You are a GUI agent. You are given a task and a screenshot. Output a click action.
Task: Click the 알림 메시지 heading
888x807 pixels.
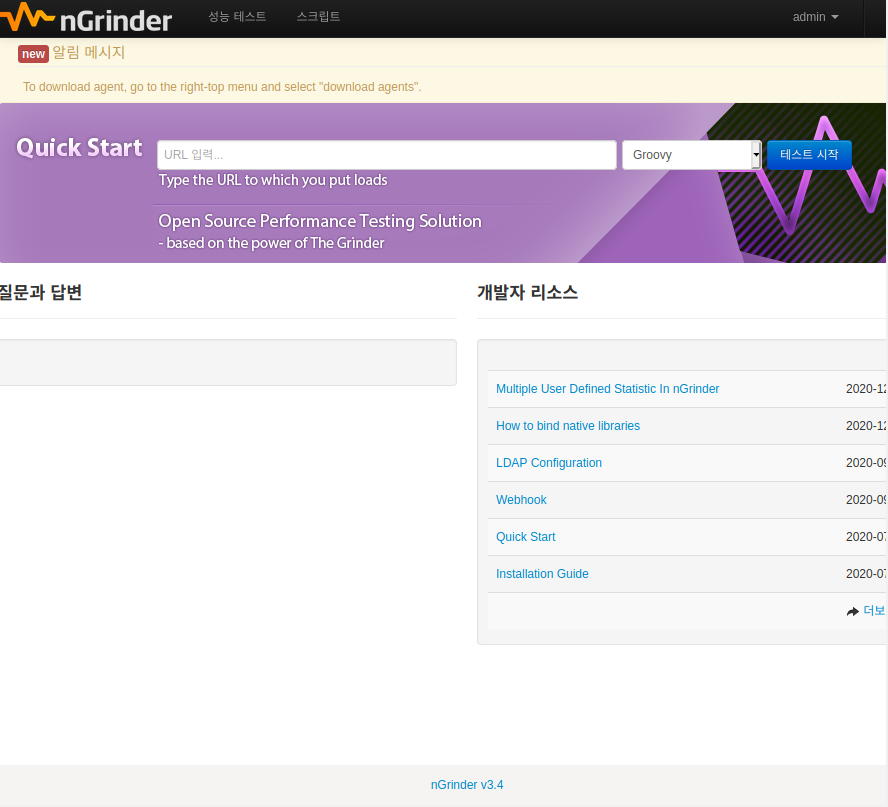coord(88,53)
